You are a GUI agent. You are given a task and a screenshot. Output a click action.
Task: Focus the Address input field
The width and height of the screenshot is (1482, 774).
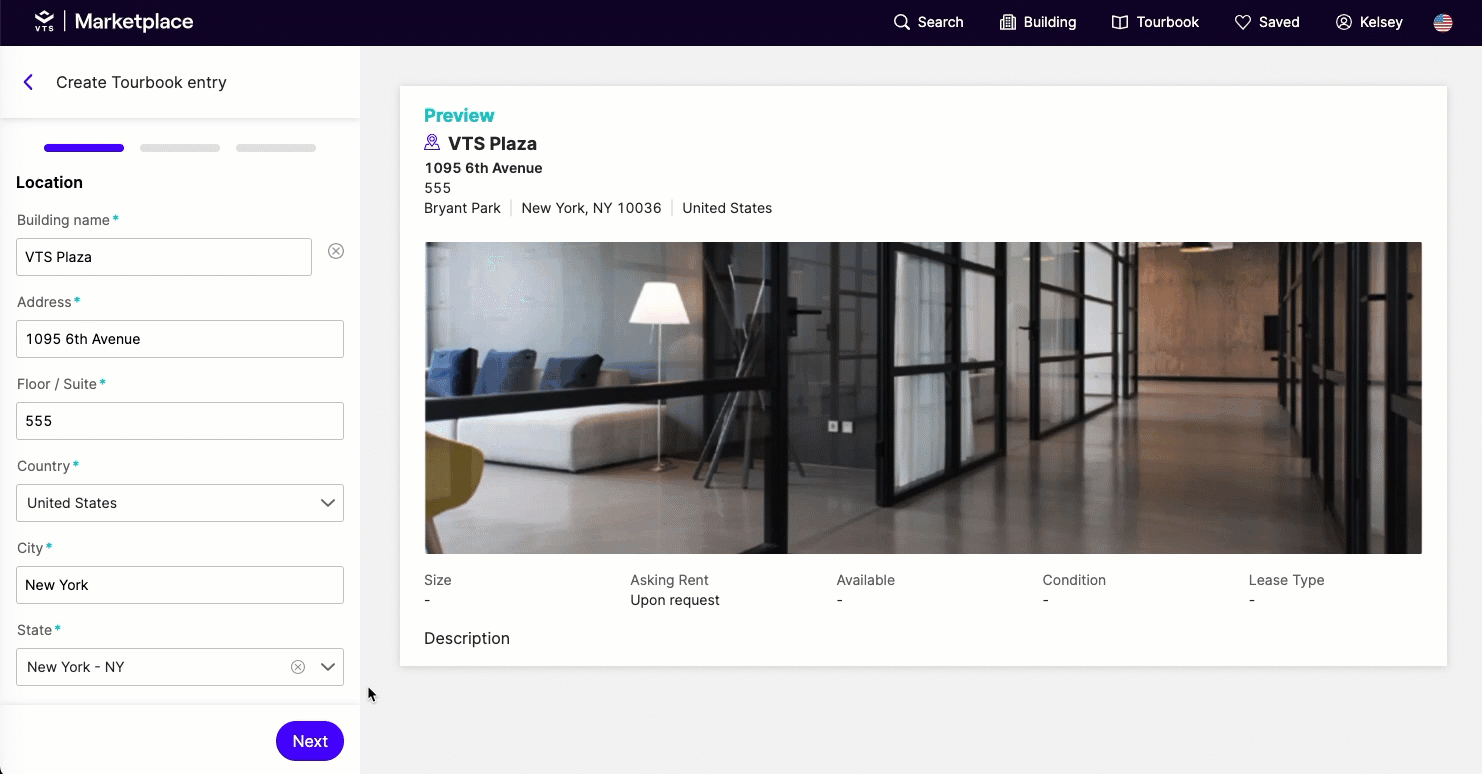180,339
